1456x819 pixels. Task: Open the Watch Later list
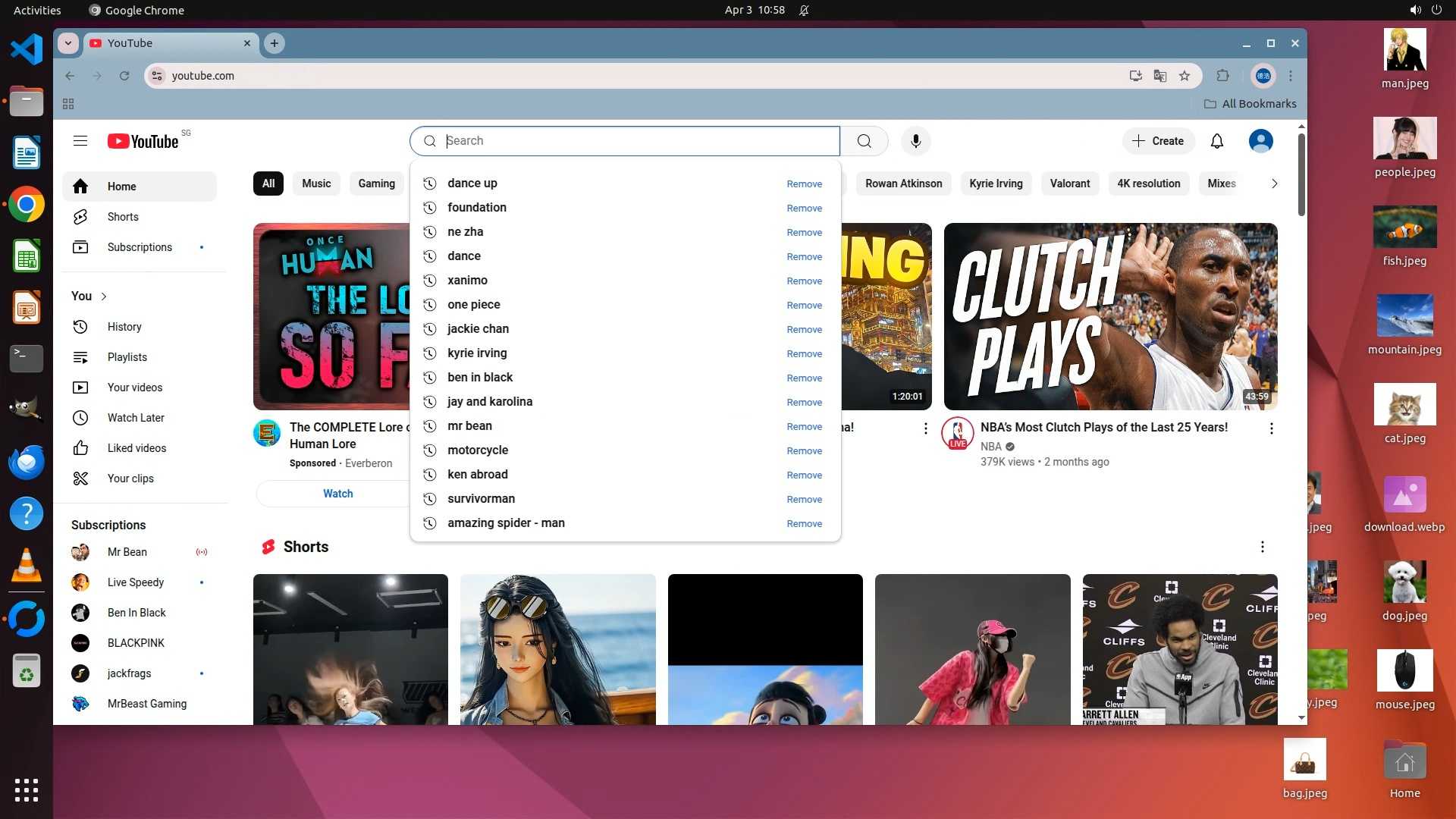[136, 418]
